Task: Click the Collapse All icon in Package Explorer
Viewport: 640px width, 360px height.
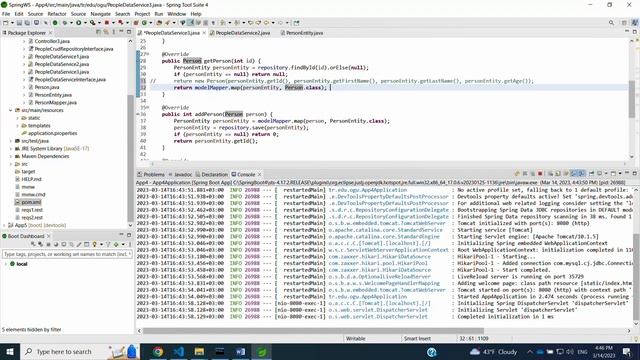Action: 98,32
